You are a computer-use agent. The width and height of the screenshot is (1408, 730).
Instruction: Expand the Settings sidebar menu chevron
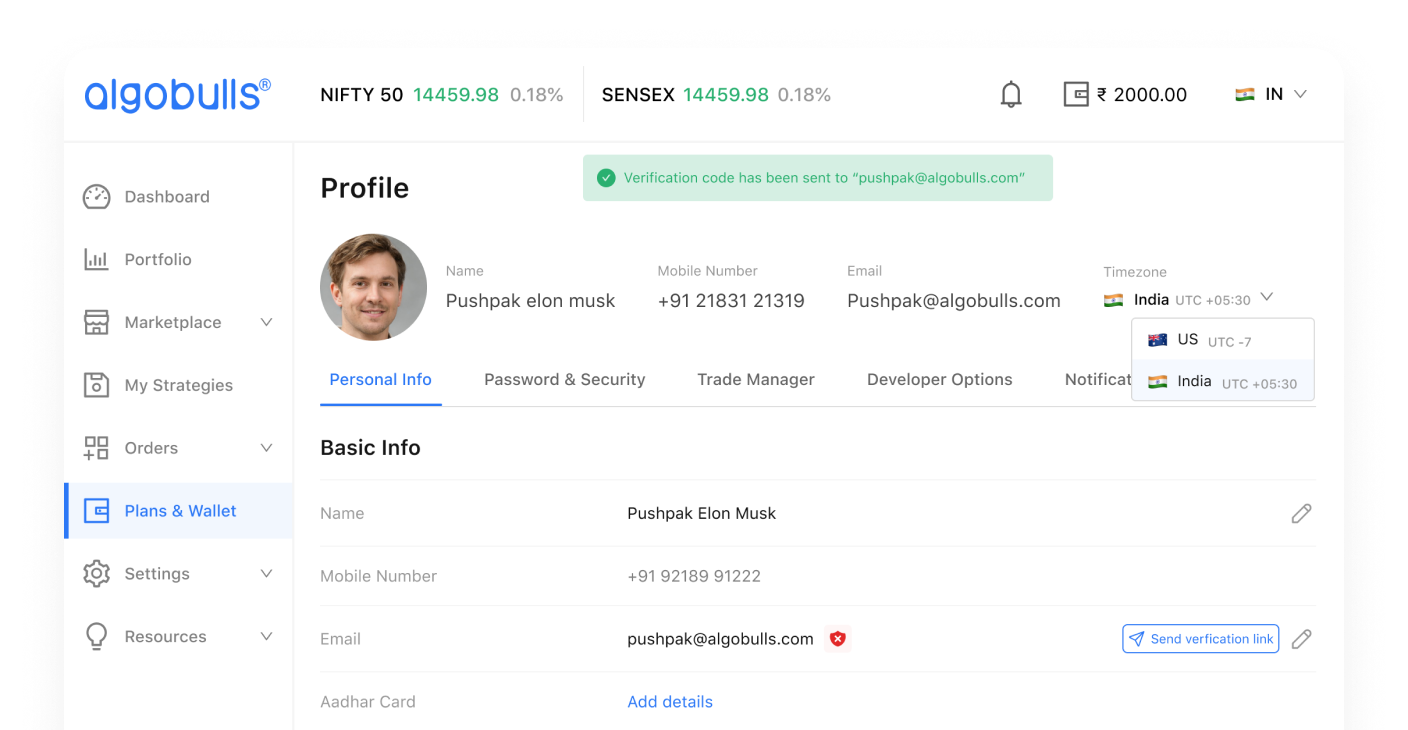(x=266, y=574)
